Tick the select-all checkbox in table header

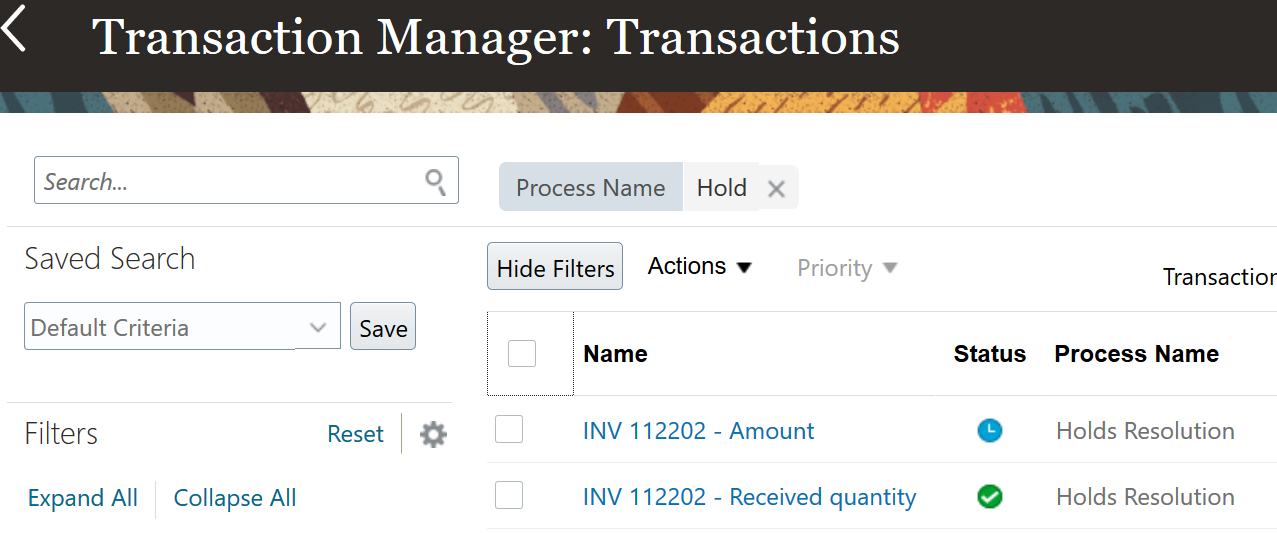pyautogui.click(x=522, y=354)
